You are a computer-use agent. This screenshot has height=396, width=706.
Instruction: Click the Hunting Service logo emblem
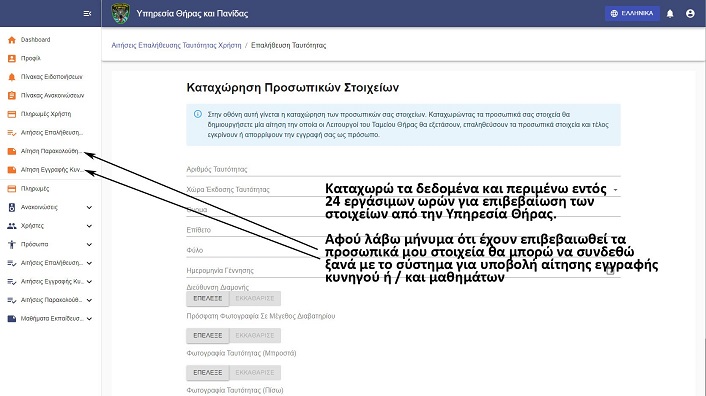[120, 14]
